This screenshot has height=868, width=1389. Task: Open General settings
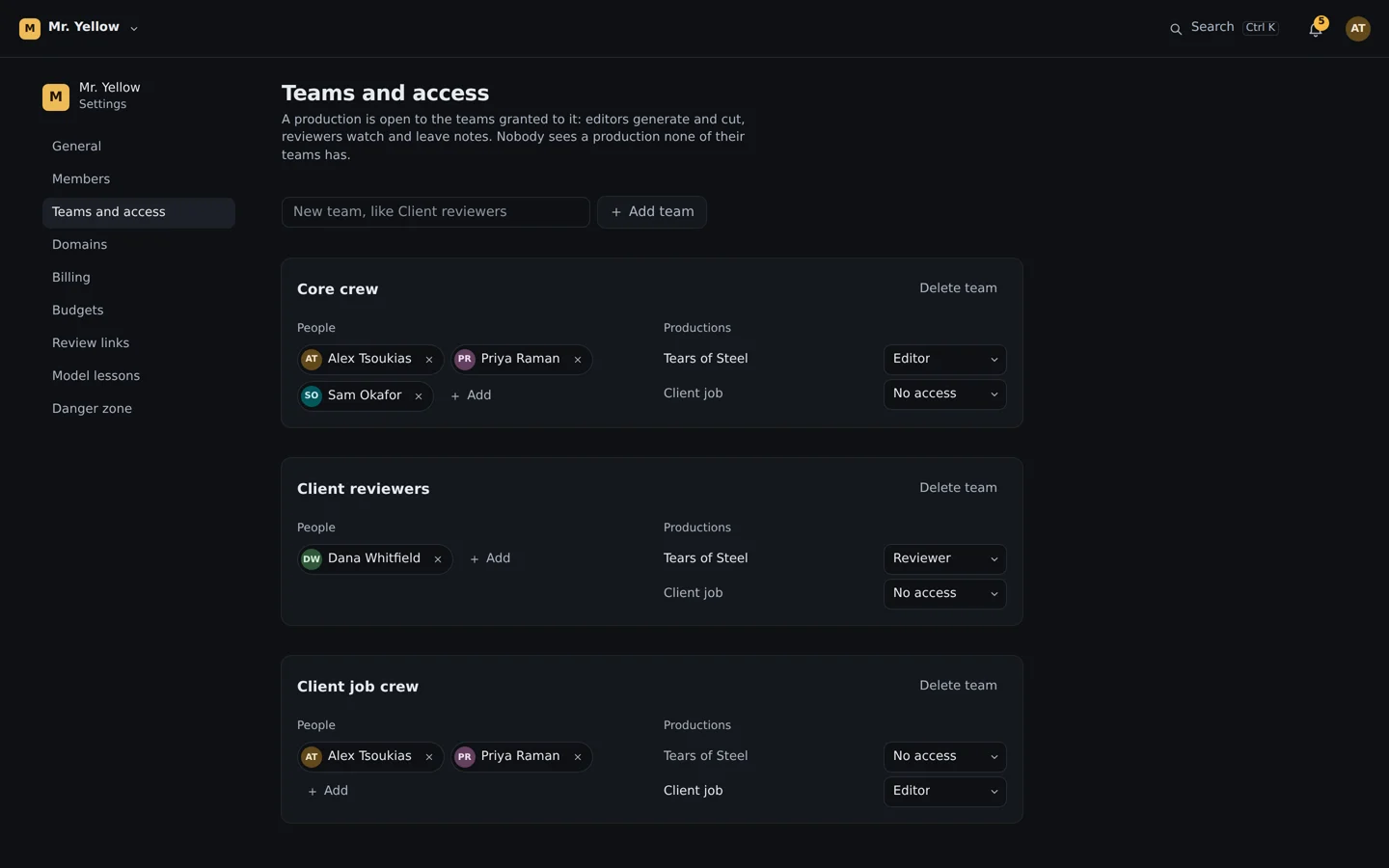[139, 147]
